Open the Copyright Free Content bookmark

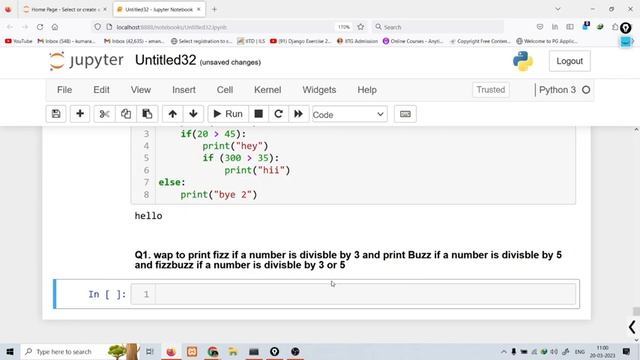coord(480,41)
